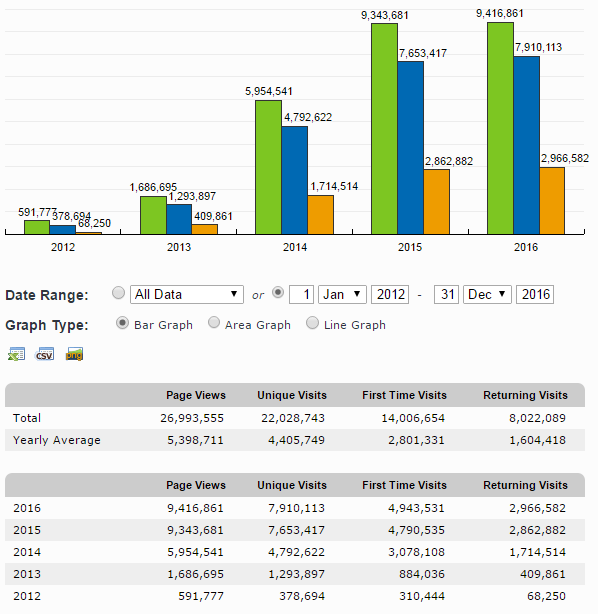The height and width of the screenshot is (614, 599).
Task: Save chart as PNG image icon
Action: click(74, 354)
